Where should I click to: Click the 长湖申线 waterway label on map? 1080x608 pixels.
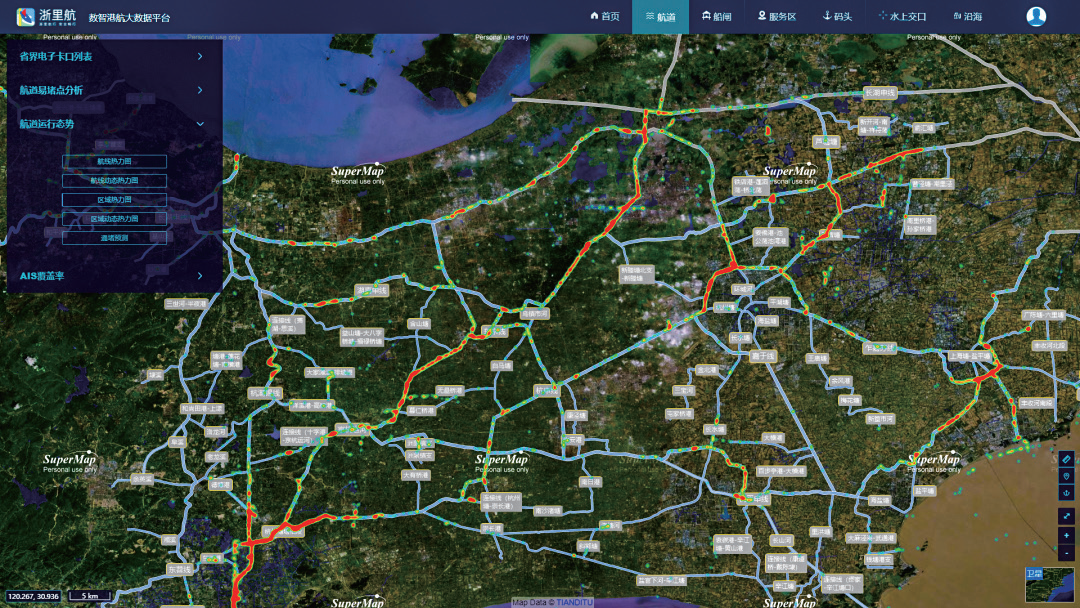(x=880, y=93)
